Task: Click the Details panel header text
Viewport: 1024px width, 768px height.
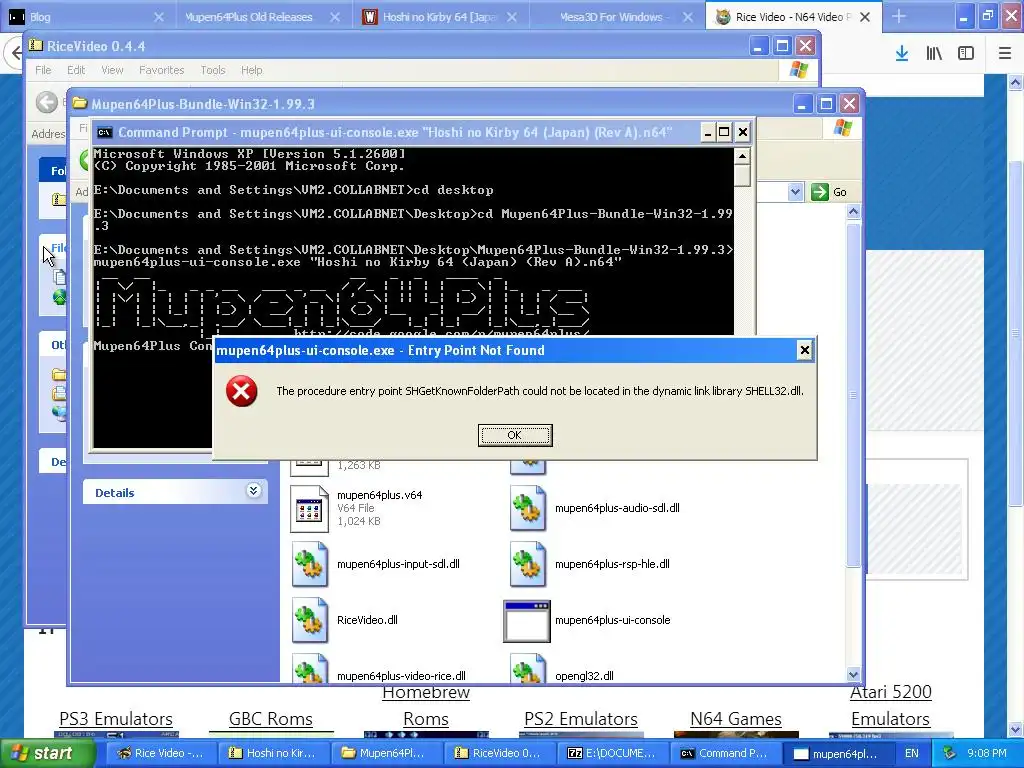Action: click(115, 493)
